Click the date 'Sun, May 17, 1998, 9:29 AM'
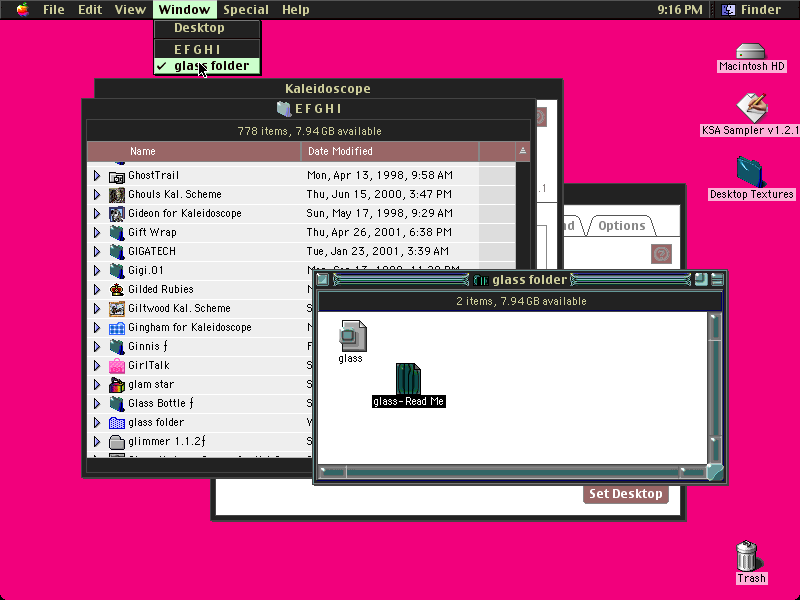Screen dimensions: 800x600 (379, 213)
